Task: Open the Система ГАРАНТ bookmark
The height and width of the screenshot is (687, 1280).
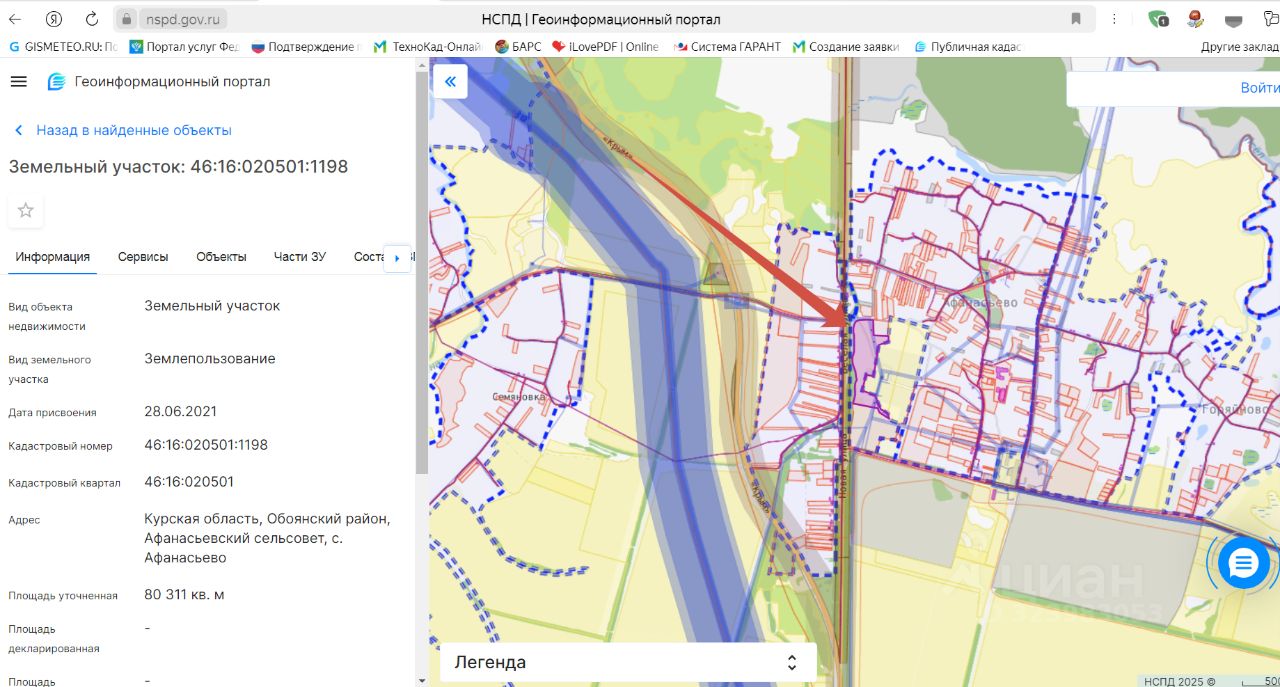Action: [727, 47]
